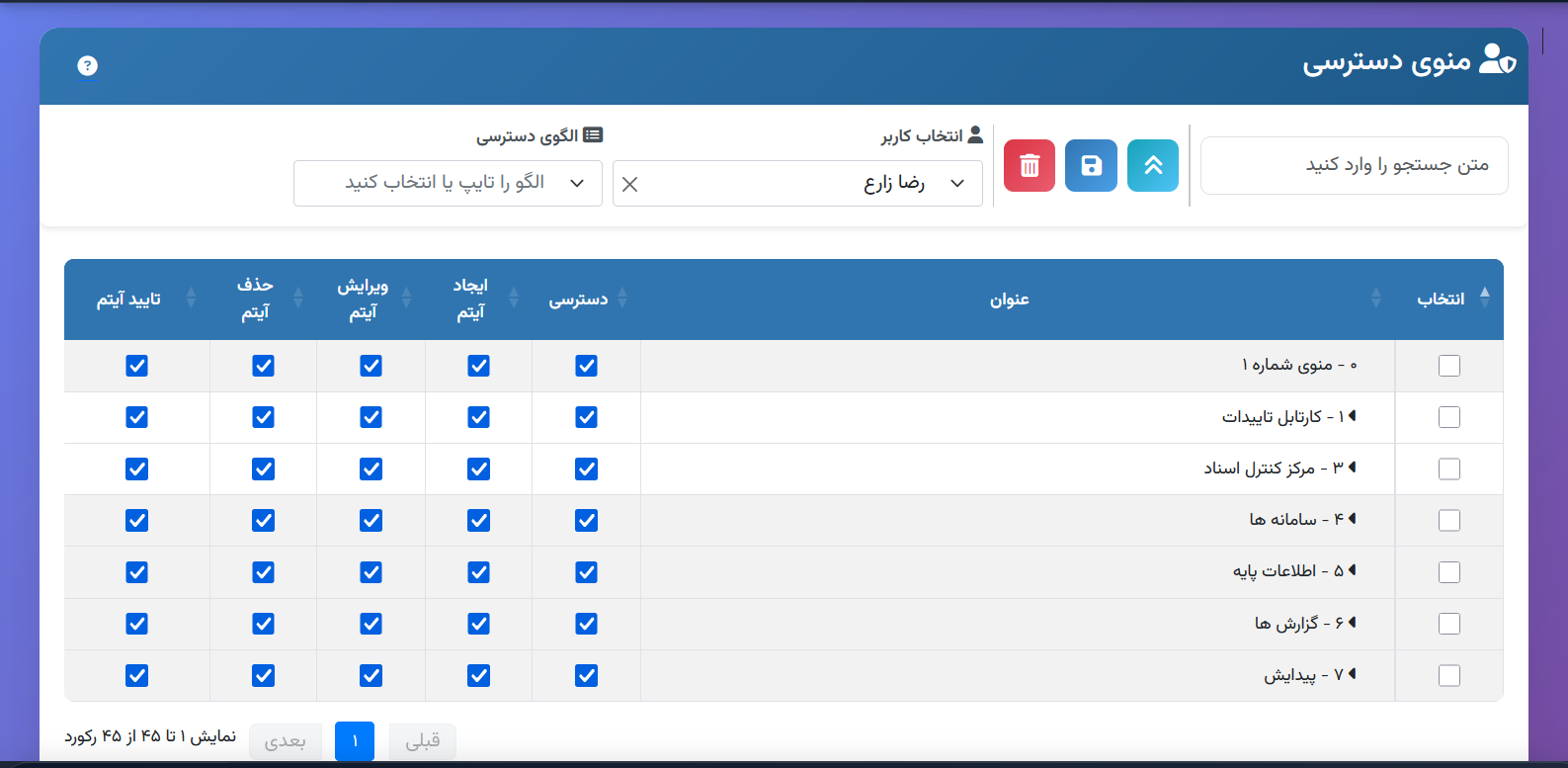Click the record count text نمایش ۱ تا ۴۵
1568x768 pixels.
150,736
